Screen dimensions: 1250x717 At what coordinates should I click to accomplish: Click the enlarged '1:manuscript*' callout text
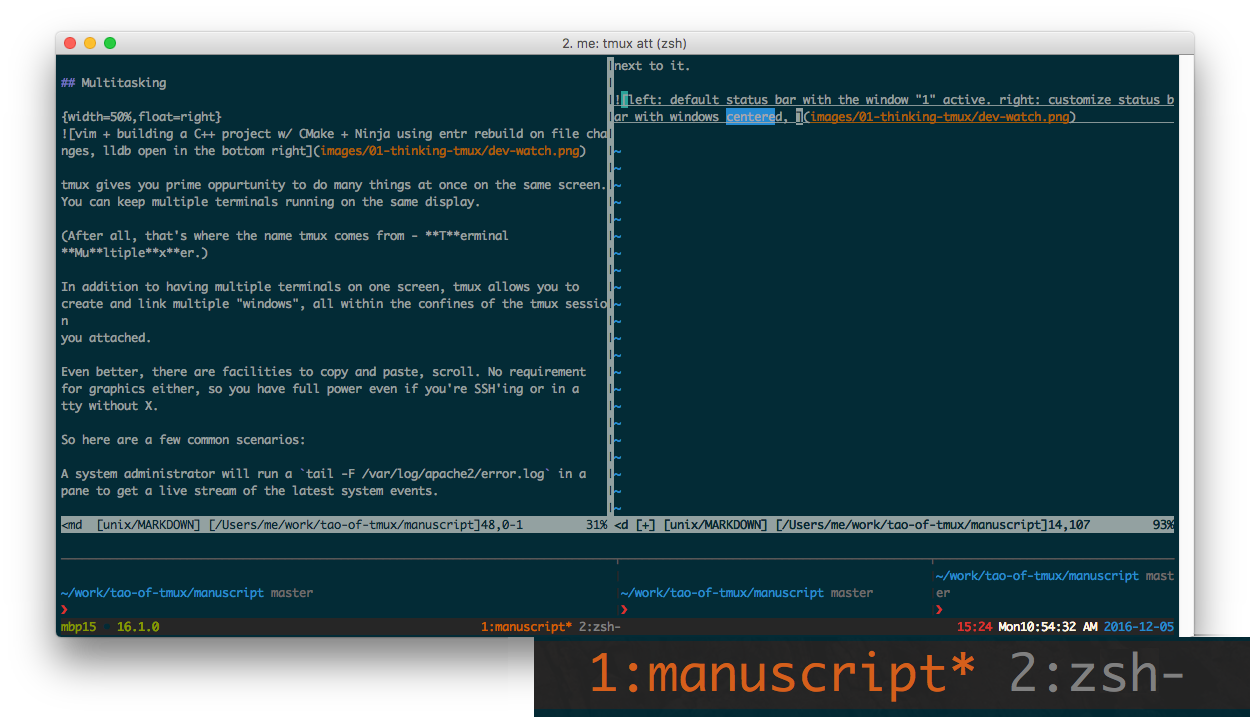click(x=781, y=674)
